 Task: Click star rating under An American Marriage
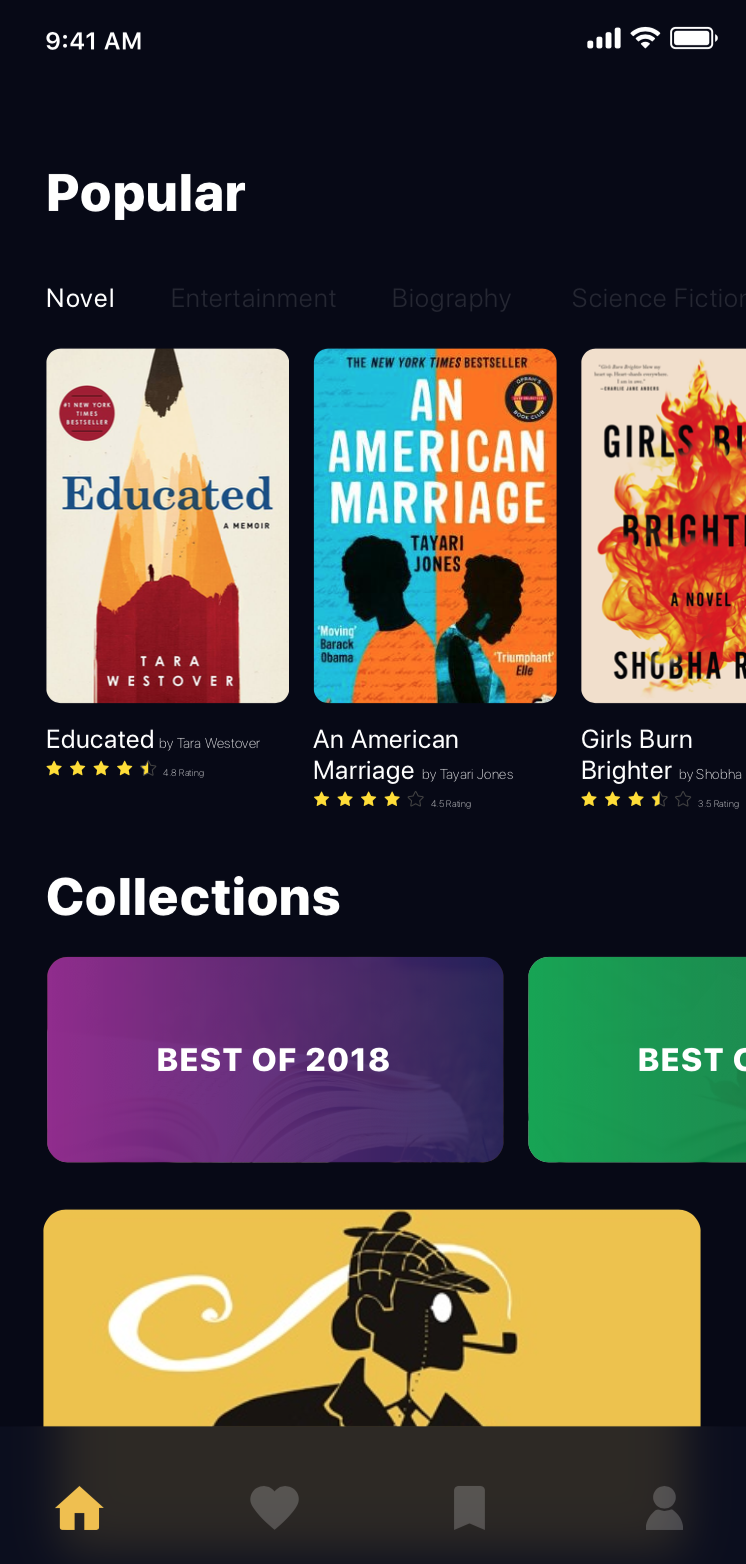point(369,800)
